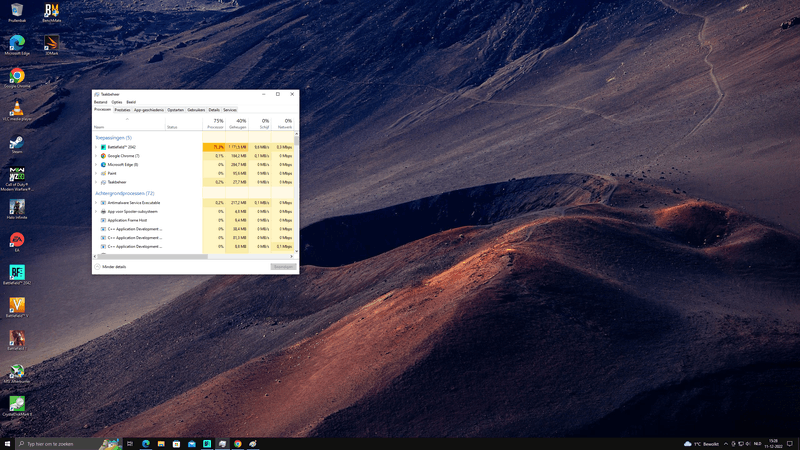Image resolution: width=800 pixels, height=450 pixels.
Task: Switch to the Opstarten tab
Action: coord(176,110)
